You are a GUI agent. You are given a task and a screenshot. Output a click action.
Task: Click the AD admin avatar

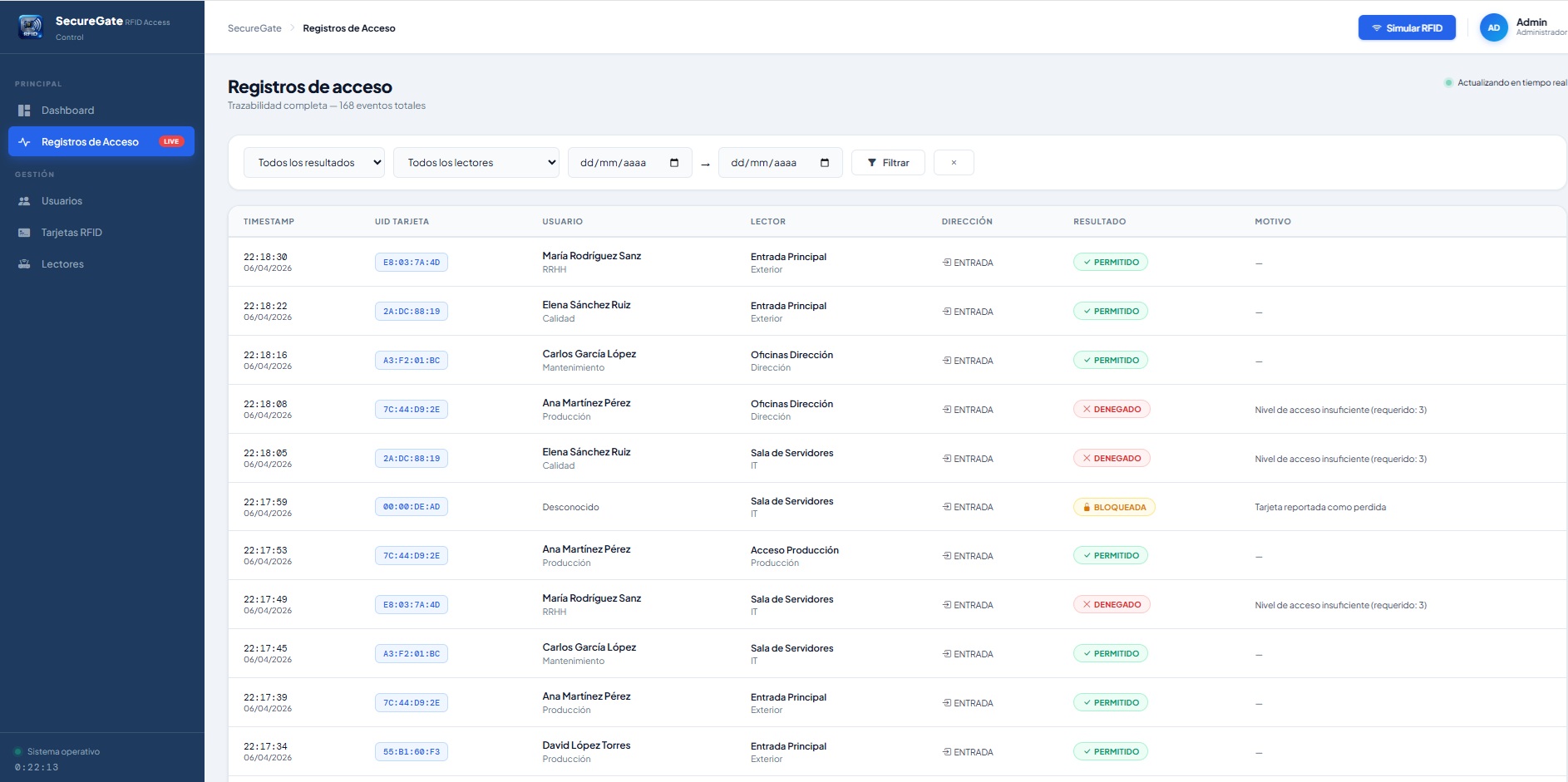click(1494, 27)
